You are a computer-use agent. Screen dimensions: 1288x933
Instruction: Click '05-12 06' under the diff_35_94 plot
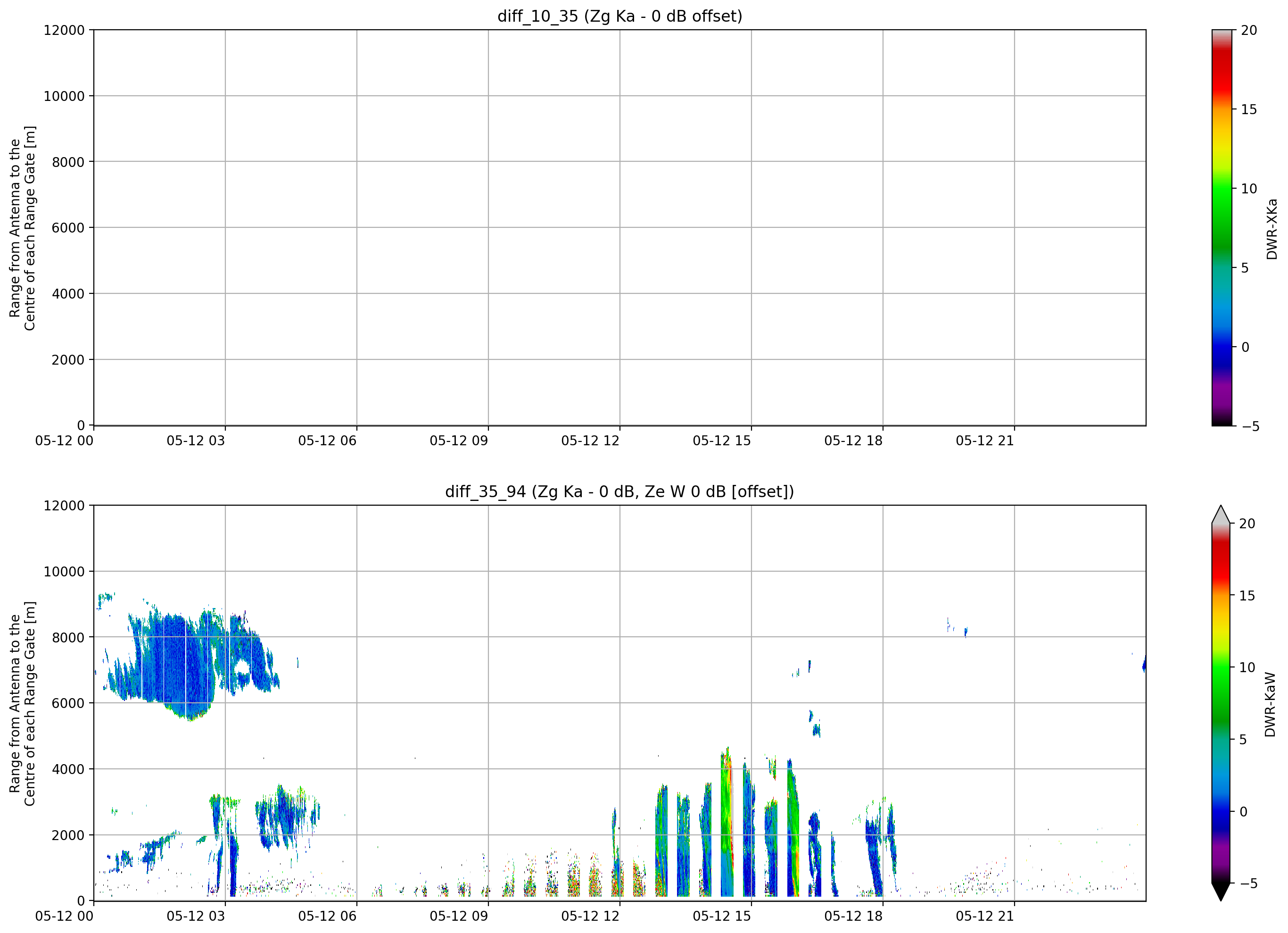coord(328,916)
